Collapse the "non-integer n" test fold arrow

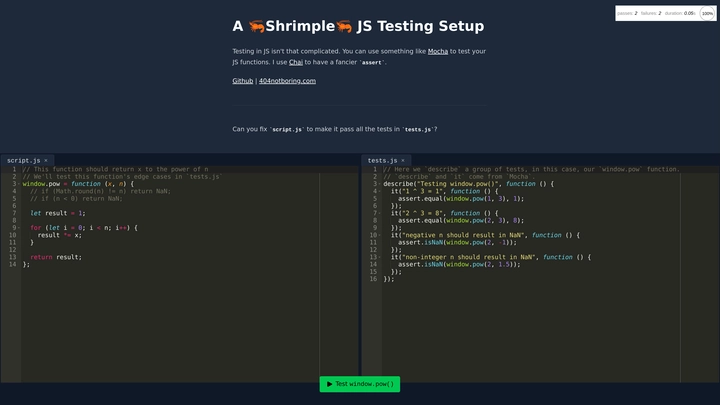[x=379, y=257]
